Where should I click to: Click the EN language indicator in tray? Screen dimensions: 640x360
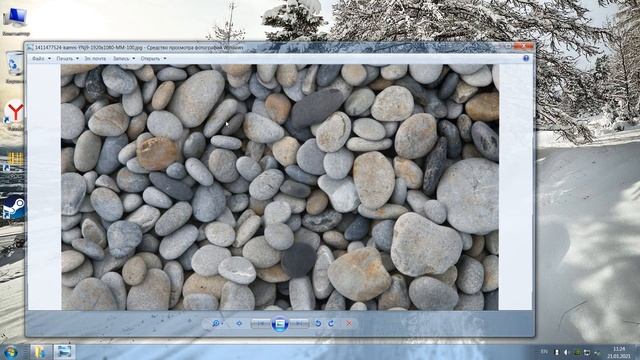tap(544, 351)
